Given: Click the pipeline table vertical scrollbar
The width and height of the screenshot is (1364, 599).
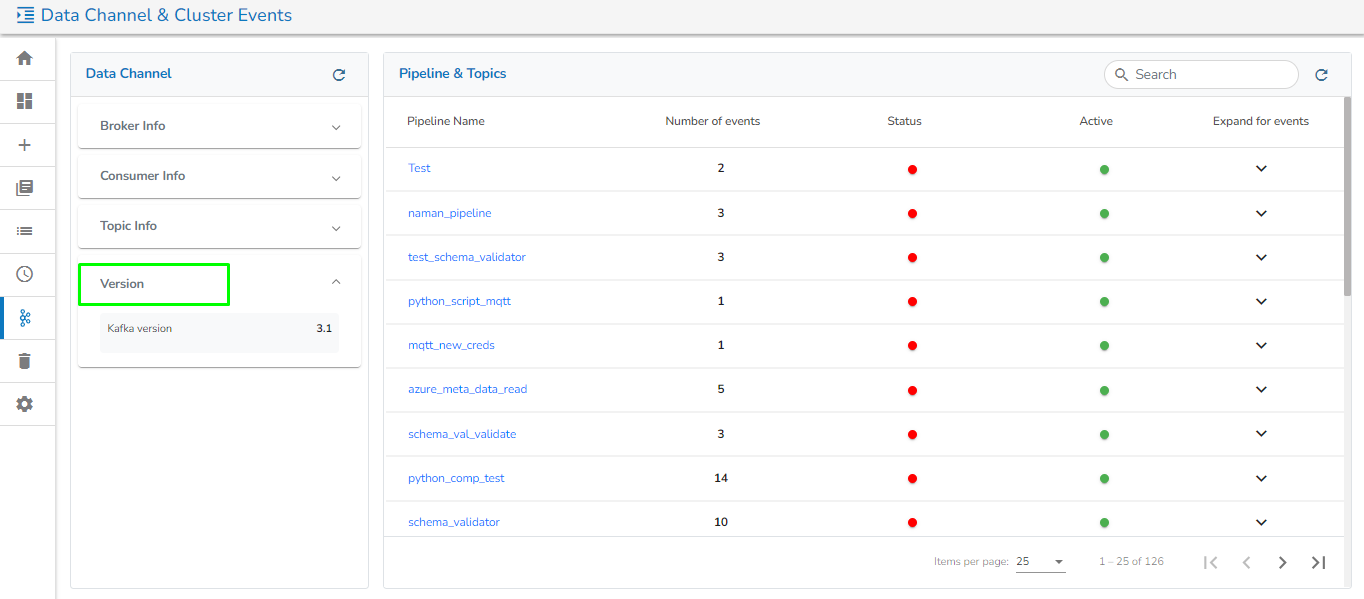Looking at the screenshot, I should click(x=1347, y=210).
